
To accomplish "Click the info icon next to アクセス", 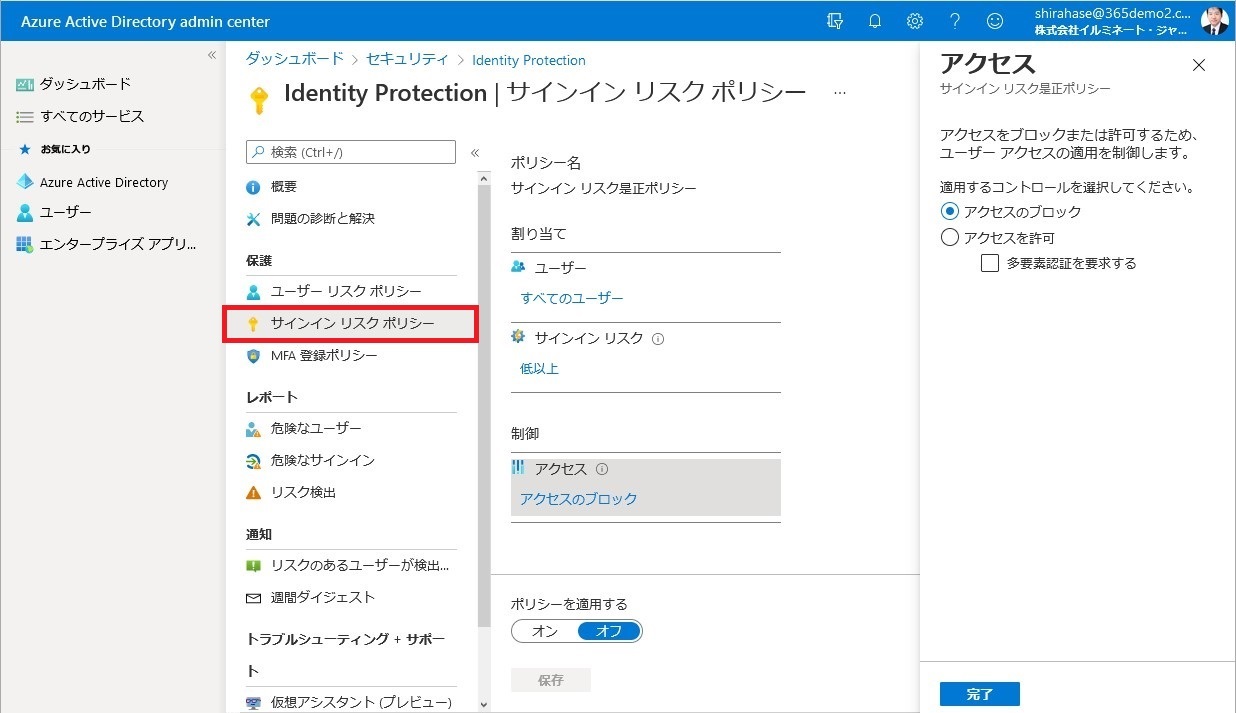I will pyautogui.click(x=602, y=469).
